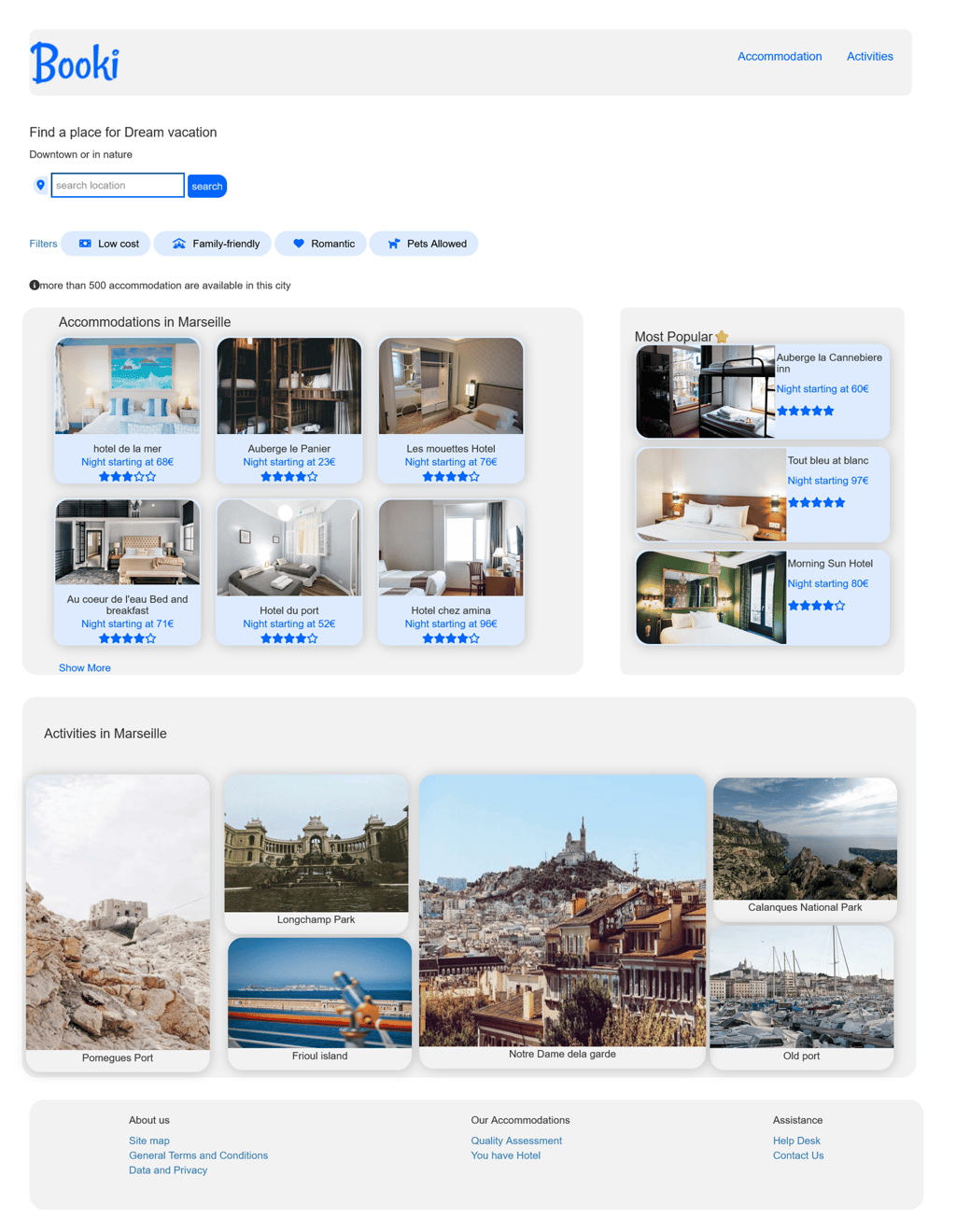956x1232 pixels.
Task: Click the blue search button
Action: (207, 186)
